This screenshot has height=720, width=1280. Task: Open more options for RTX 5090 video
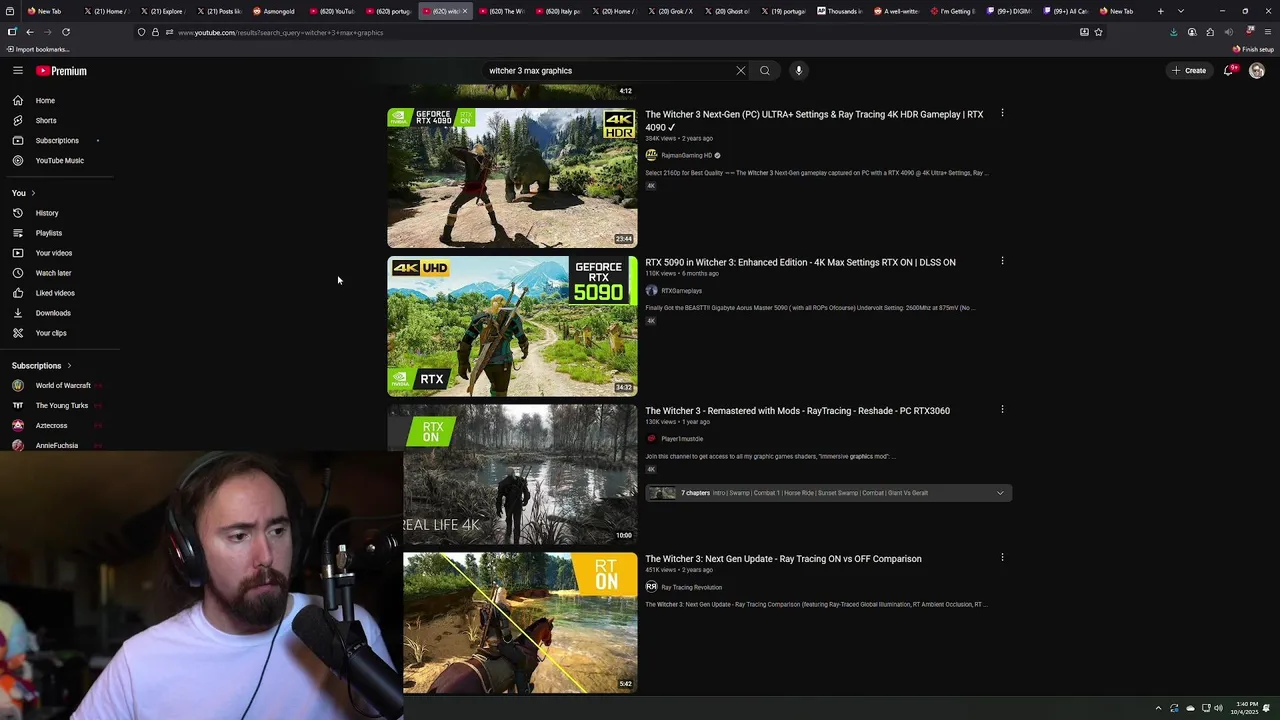coord(1002,261)
